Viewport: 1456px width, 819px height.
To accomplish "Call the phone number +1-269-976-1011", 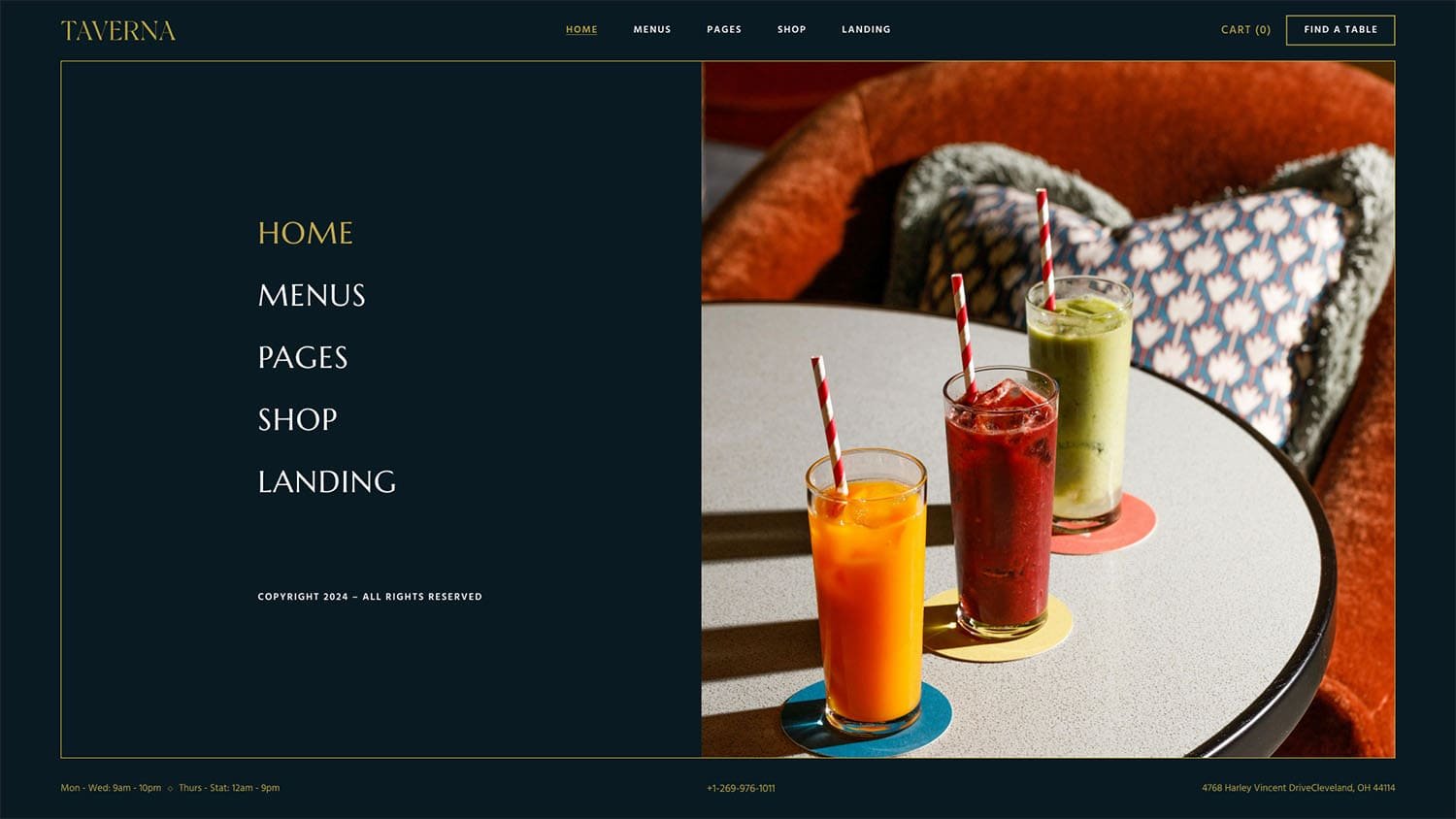I will tap(741, 788).
